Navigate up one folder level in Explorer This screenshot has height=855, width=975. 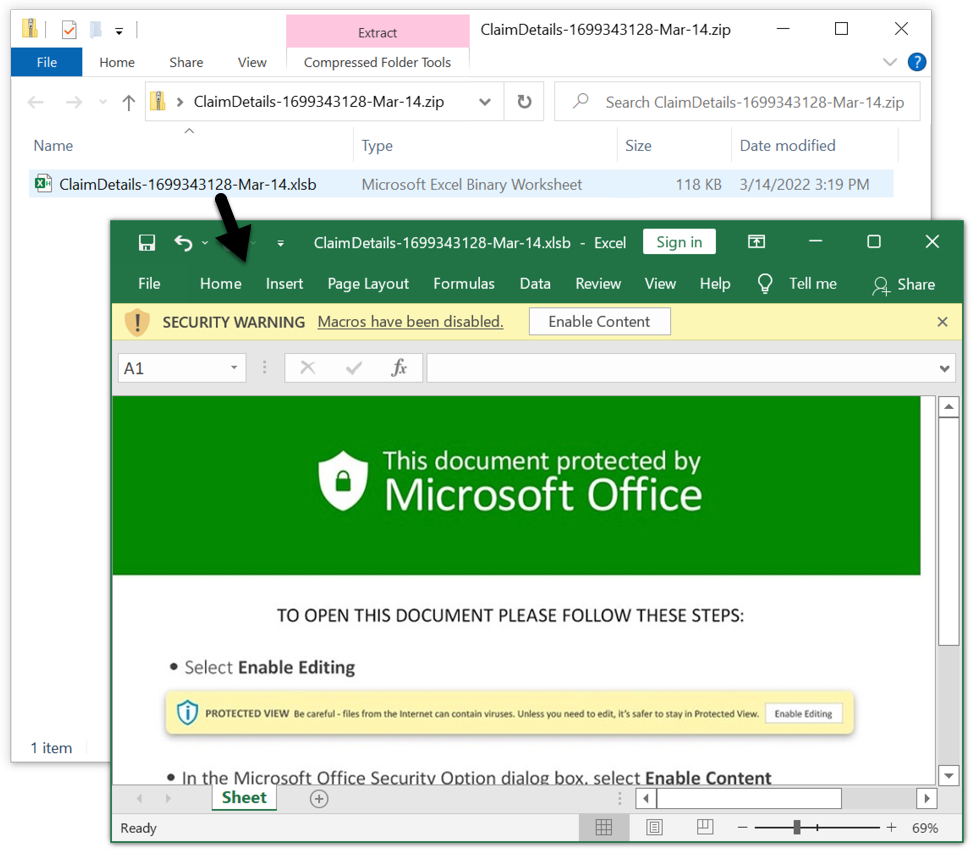(x=128, y=102)
